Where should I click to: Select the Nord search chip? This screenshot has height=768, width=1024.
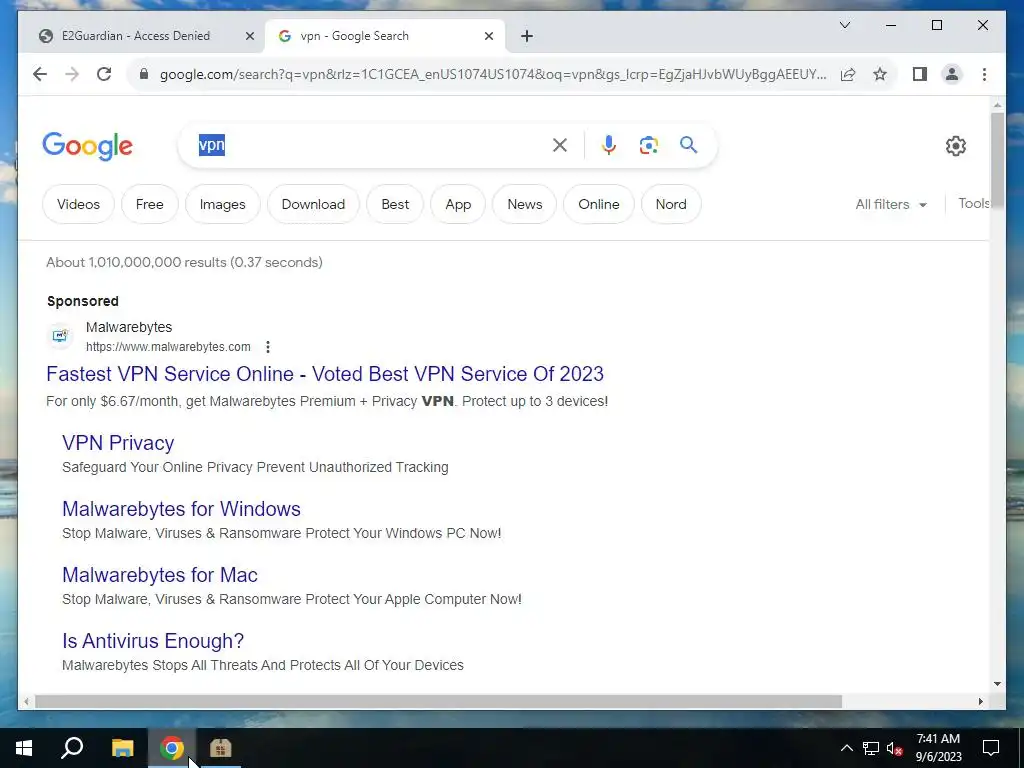coord(671,204)
